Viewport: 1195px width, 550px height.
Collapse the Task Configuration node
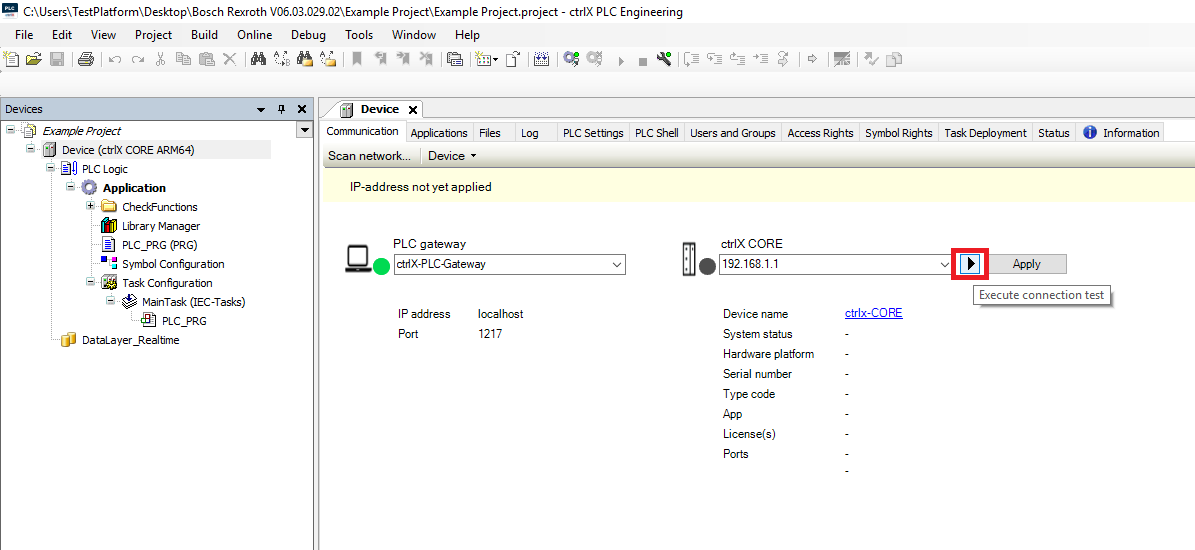(x=91, y=283)
